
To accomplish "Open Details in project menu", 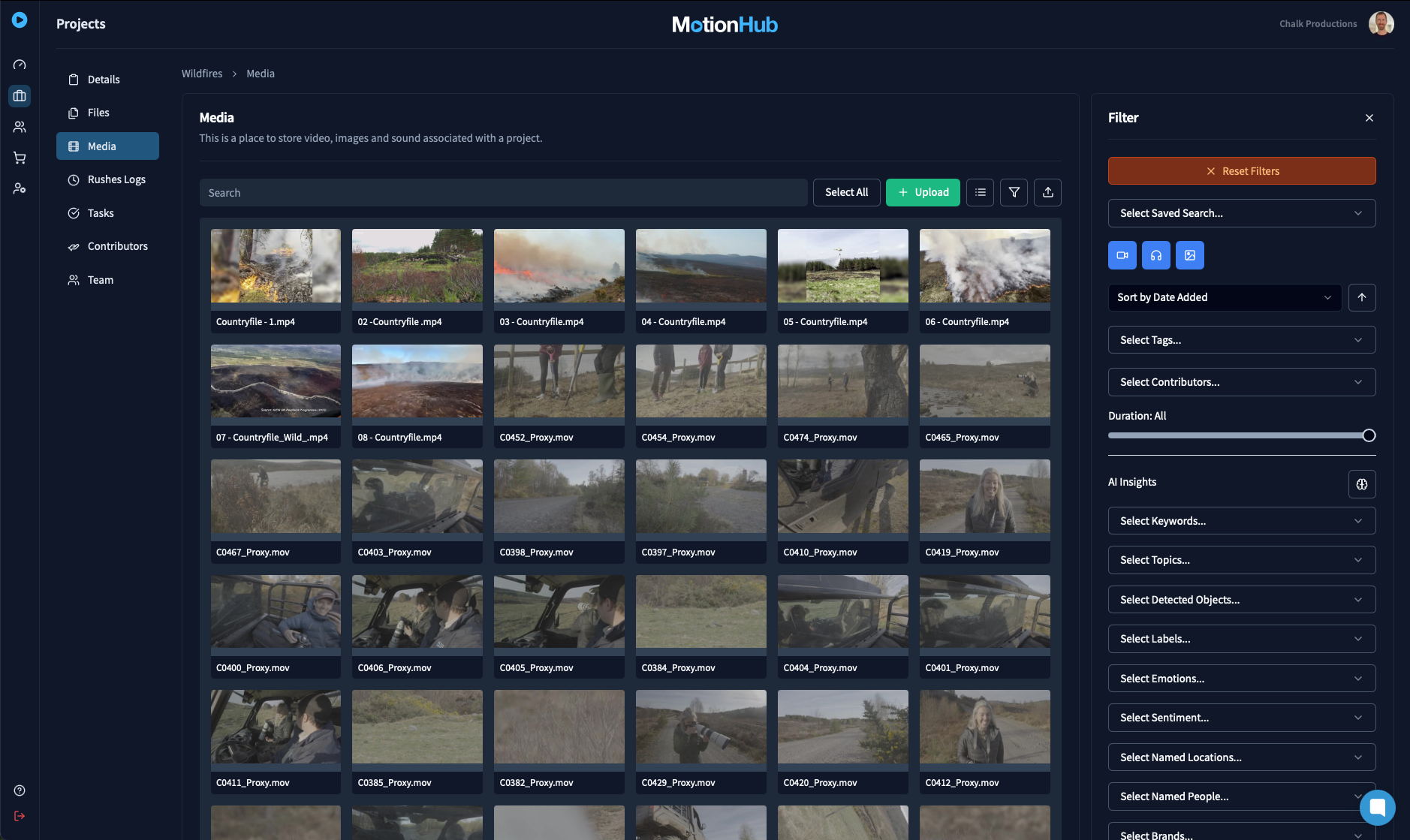I will click(107, 80).
